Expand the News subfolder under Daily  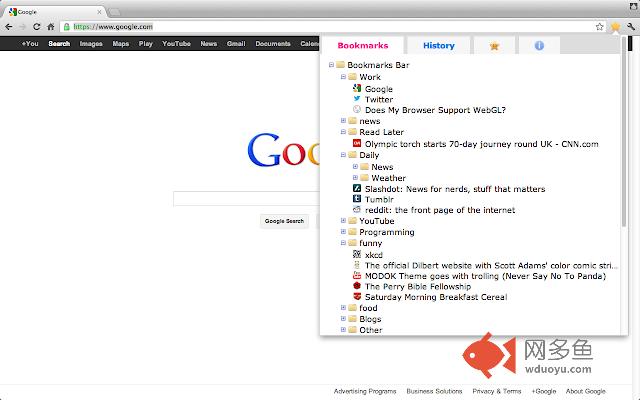click(x=356, y=167)
